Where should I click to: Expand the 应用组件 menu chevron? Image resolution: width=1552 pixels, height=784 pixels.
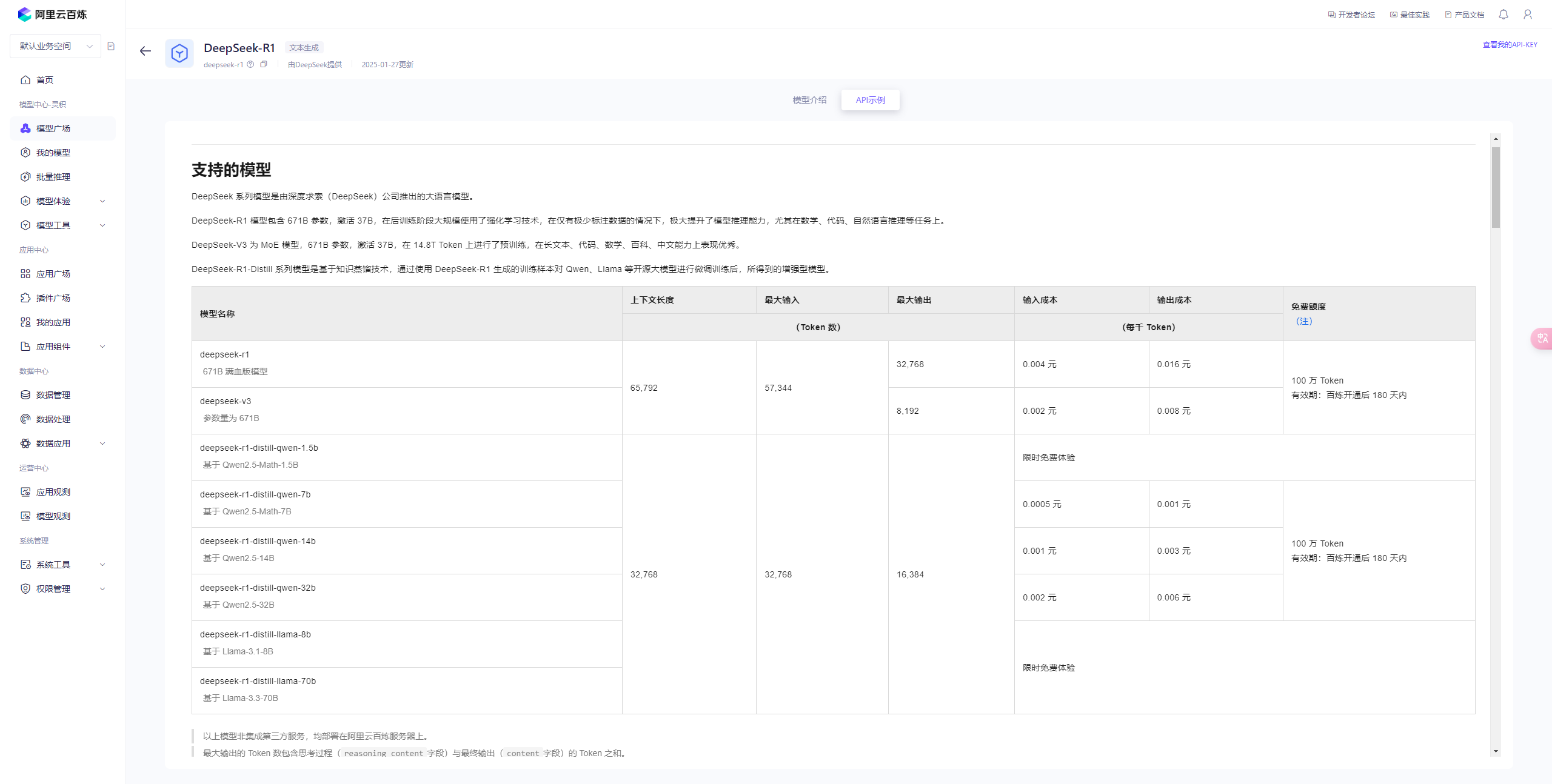[102, 347]
